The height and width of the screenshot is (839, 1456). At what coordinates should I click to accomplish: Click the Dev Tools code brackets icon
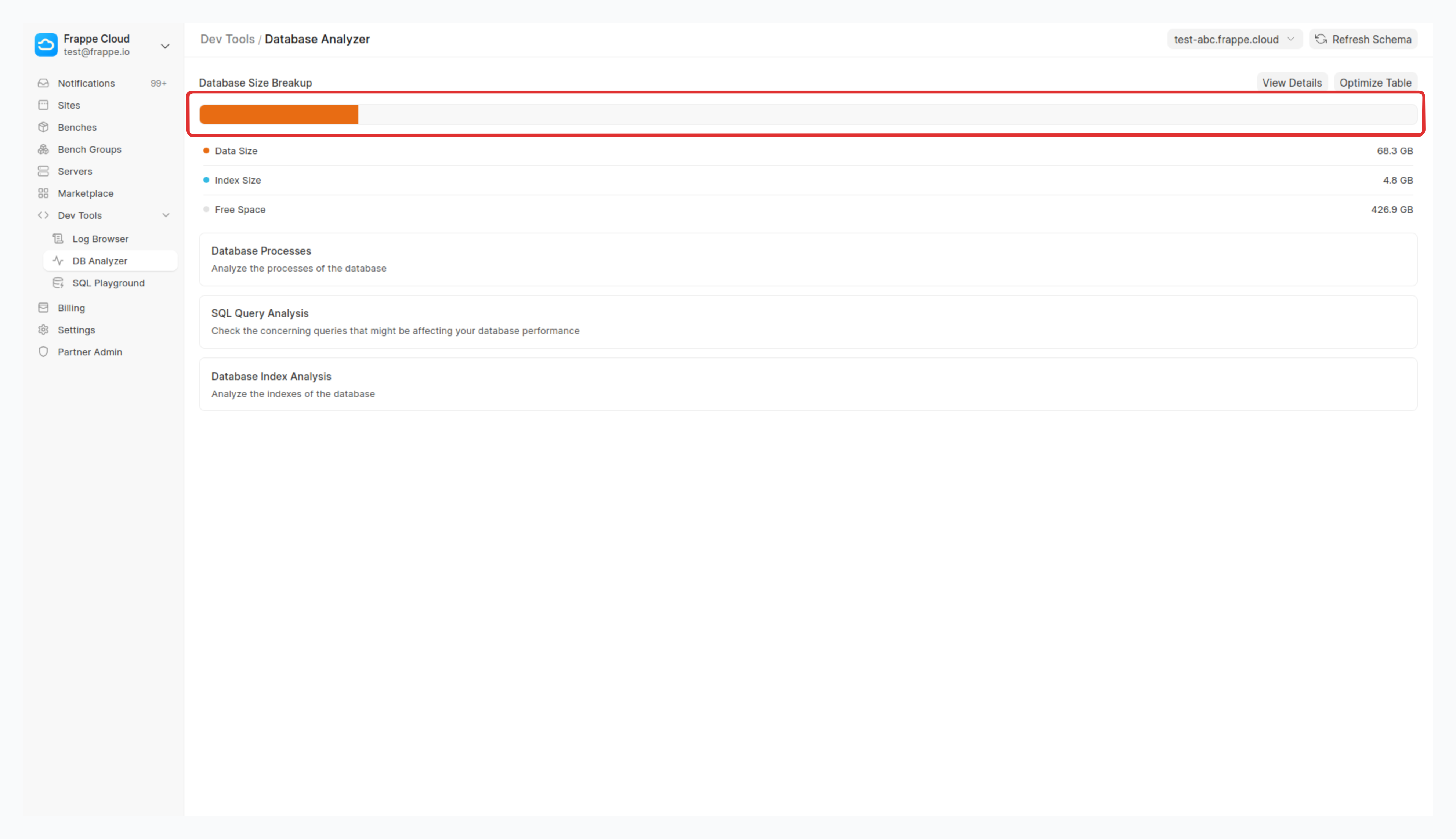pyautogui.click(x=43, y=215)
